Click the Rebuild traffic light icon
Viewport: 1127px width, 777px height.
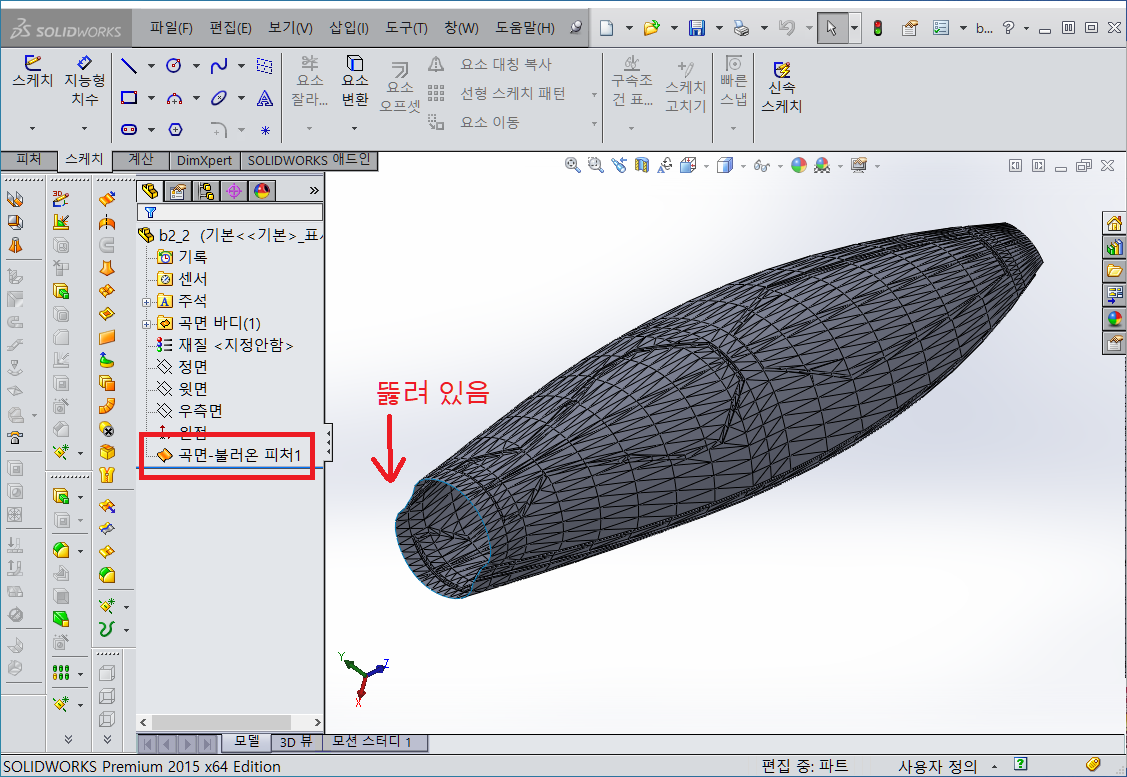878,28
